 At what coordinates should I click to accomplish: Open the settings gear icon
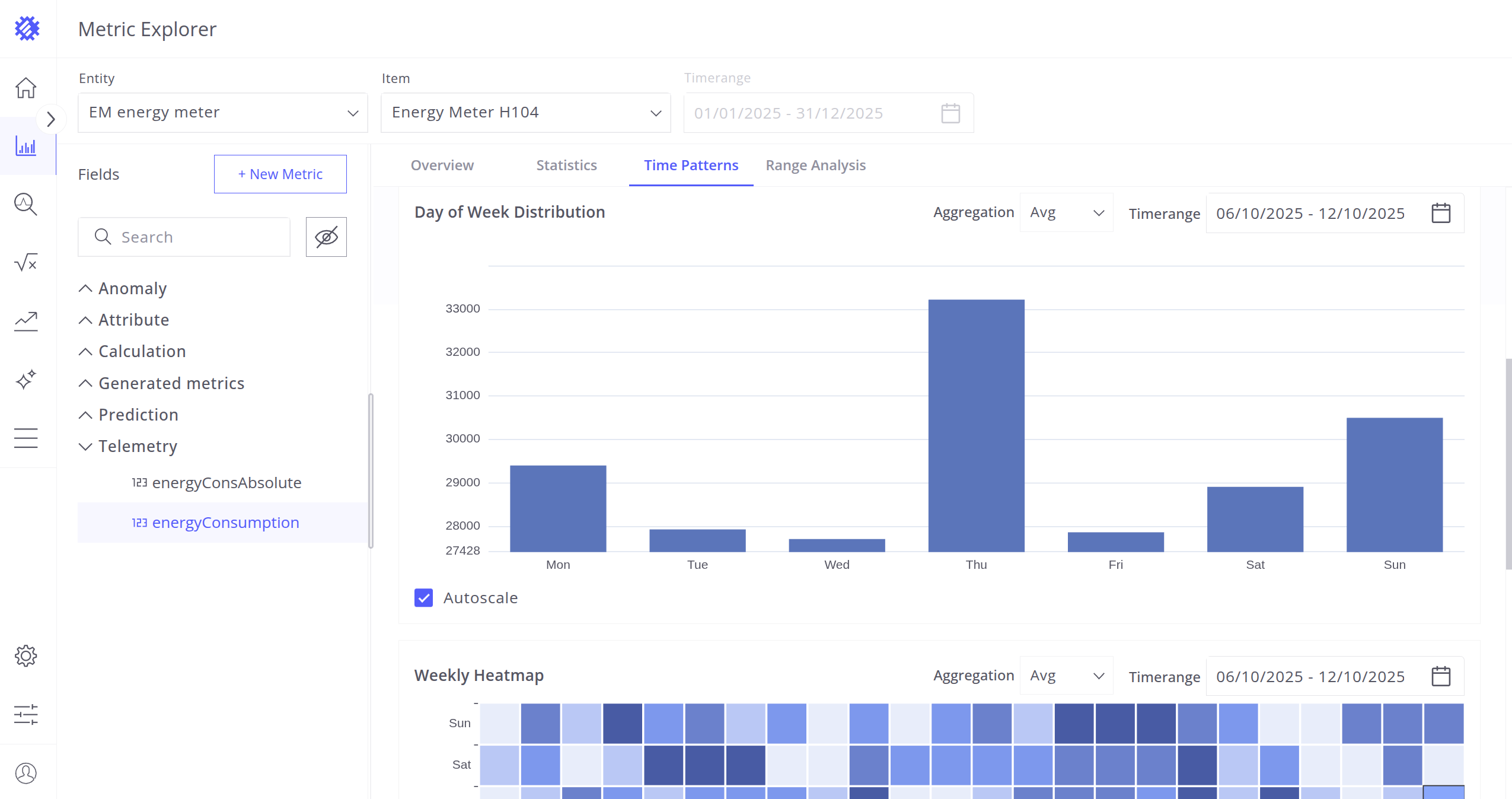(25, 656)
